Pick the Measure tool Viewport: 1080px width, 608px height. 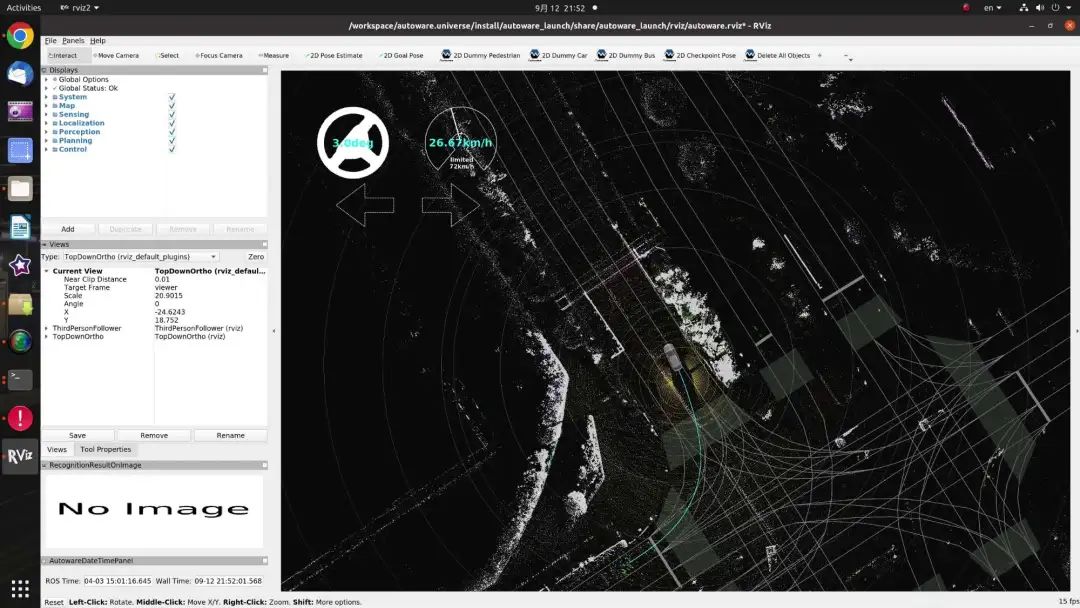pos(274,55)
